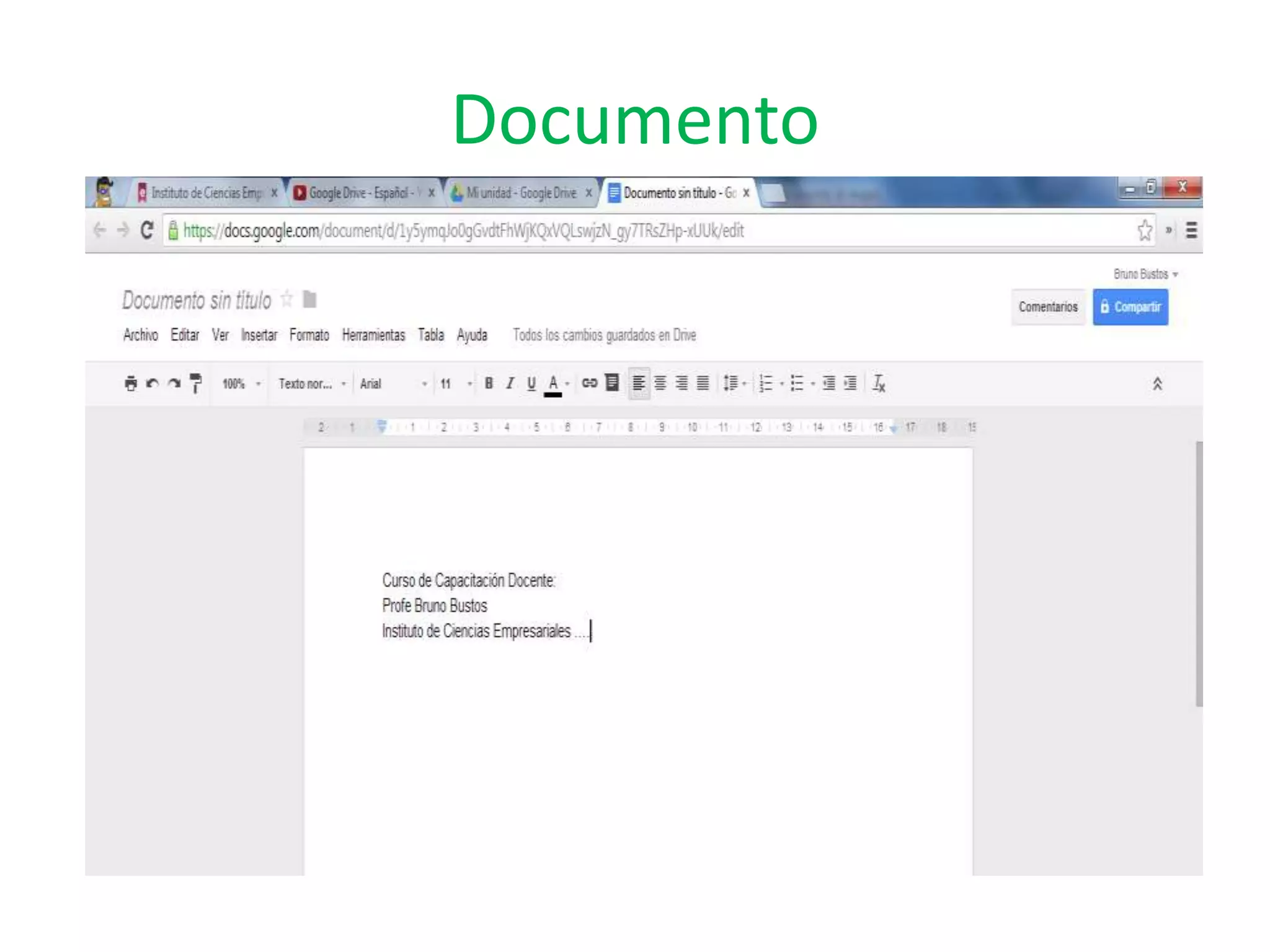The width and height of the screenshot is (1270, 952).
Task: Open the Insertar menu
Action: tap(259, 335)
